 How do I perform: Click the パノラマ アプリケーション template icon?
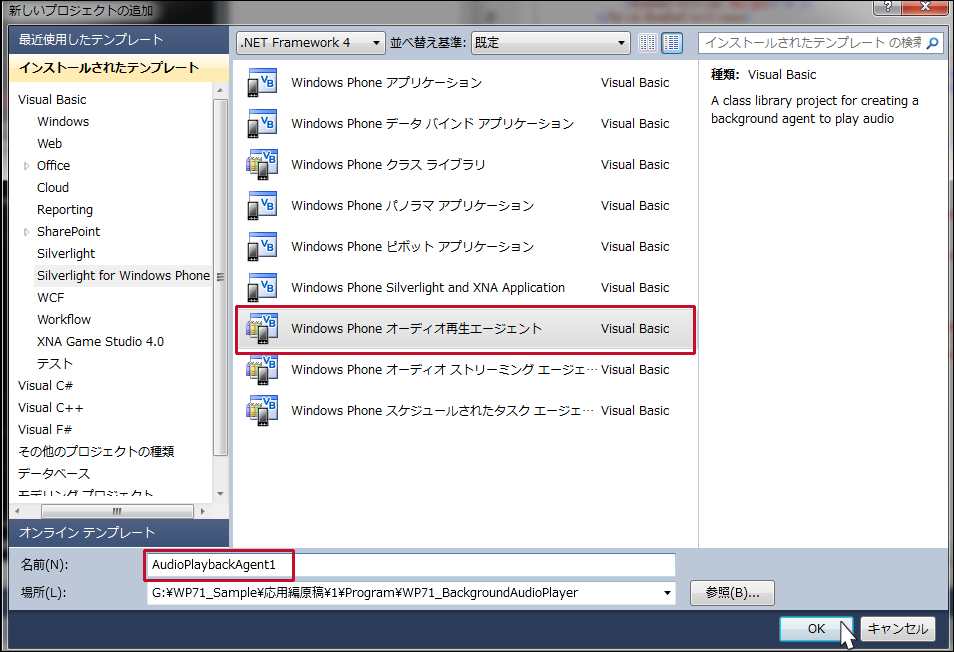tap(262, 206)
